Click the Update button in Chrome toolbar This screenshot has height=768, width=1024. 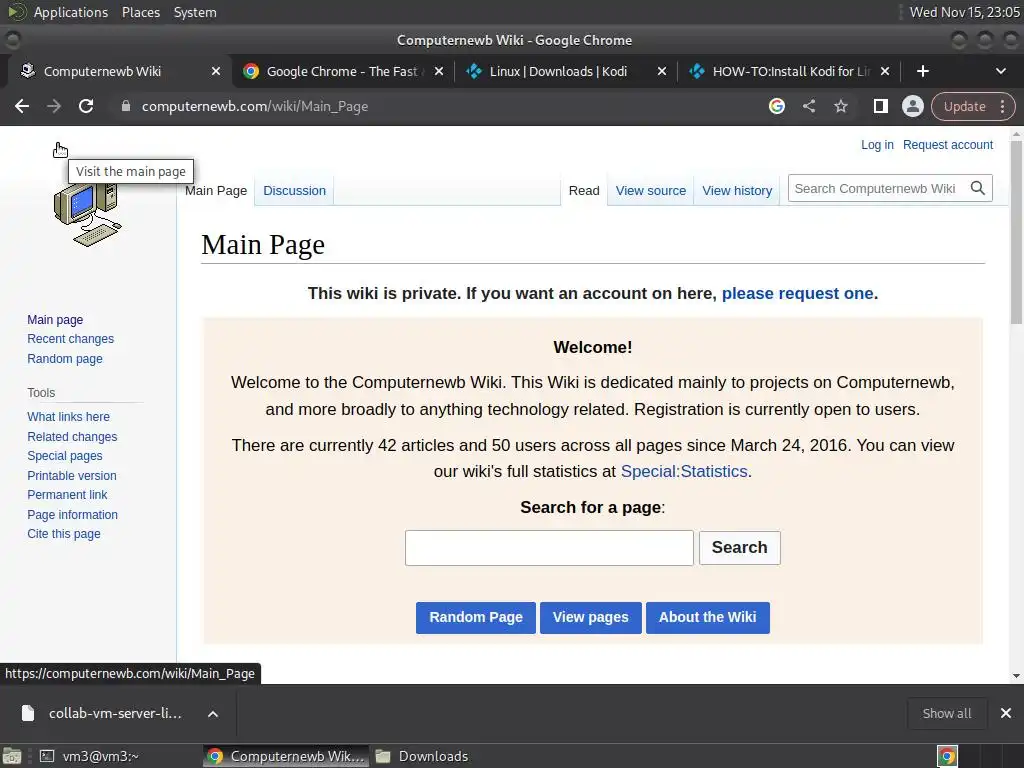(x=965, y=106)
